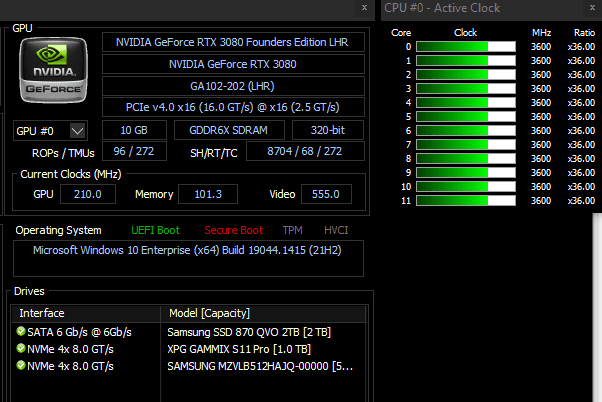Click the Core 9 clock bar

466,173
